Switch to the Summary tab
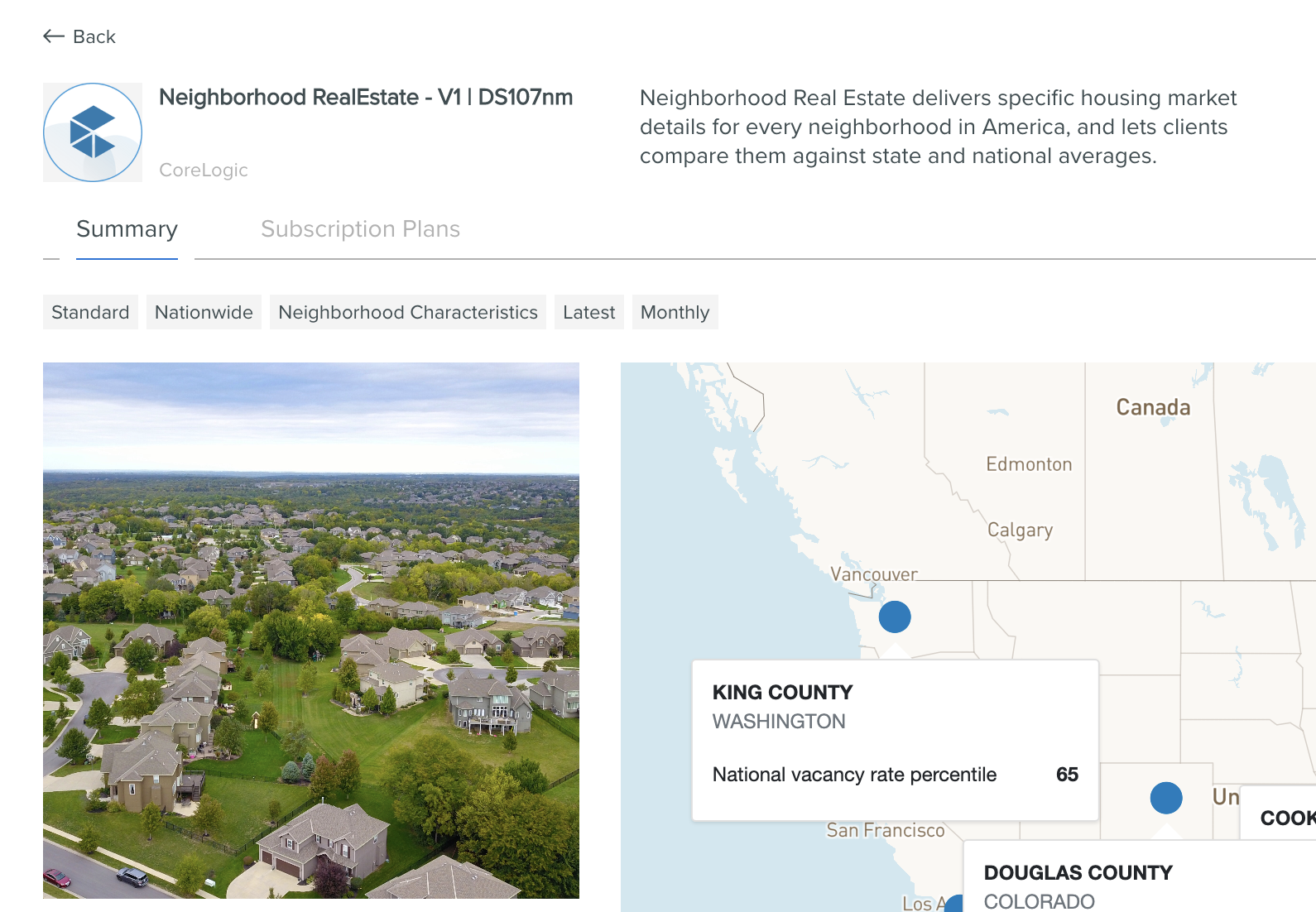 [x=127, y=229]
